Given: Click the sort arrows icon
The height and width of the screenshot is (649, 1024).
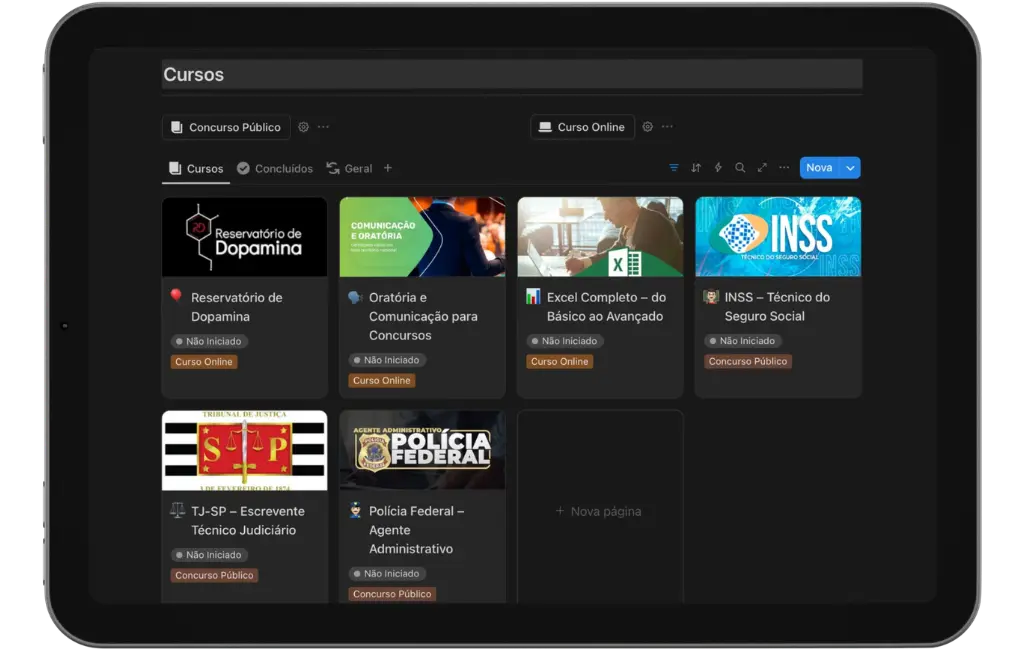Looking at the screenshot, I should (x=696, y=168).
